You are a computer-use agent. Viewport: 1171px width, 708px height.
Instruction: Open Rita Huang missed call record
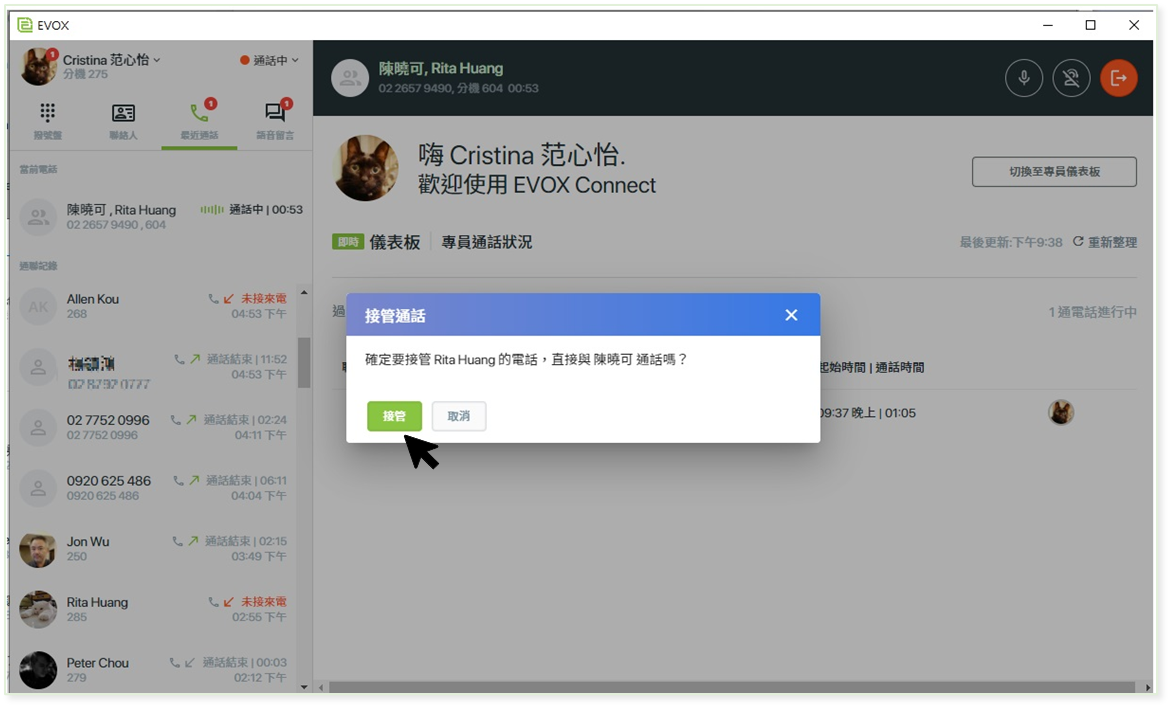[155, 609]
